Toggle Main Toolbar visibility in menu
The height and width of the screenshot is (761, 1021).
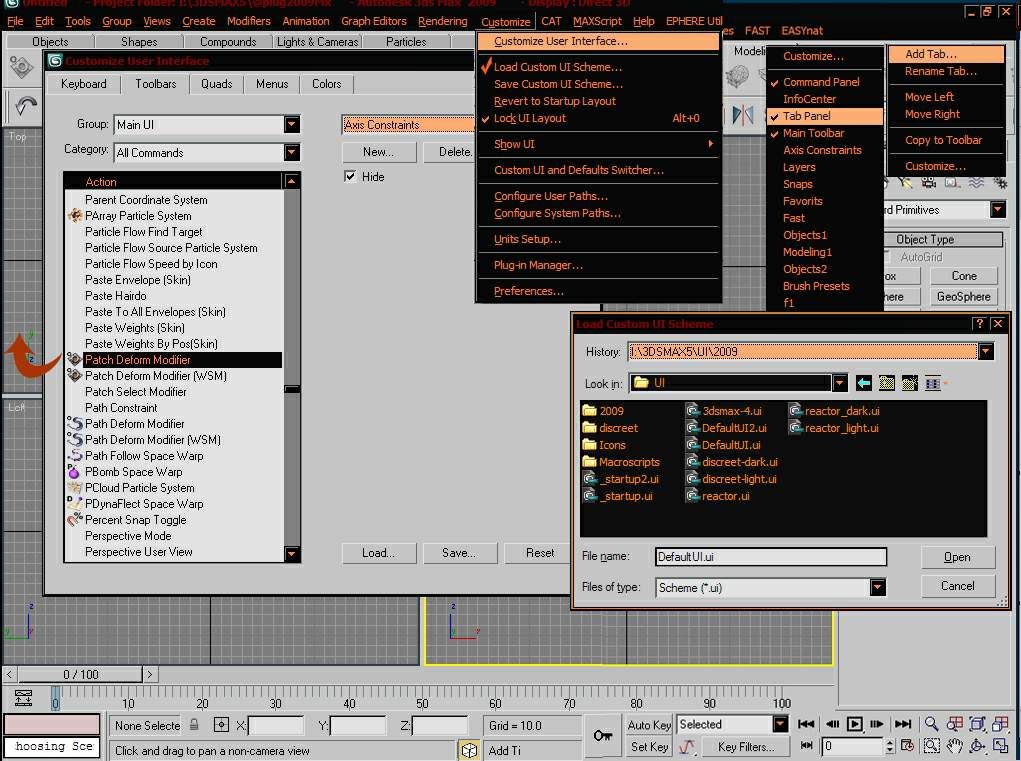pos(824,133)
